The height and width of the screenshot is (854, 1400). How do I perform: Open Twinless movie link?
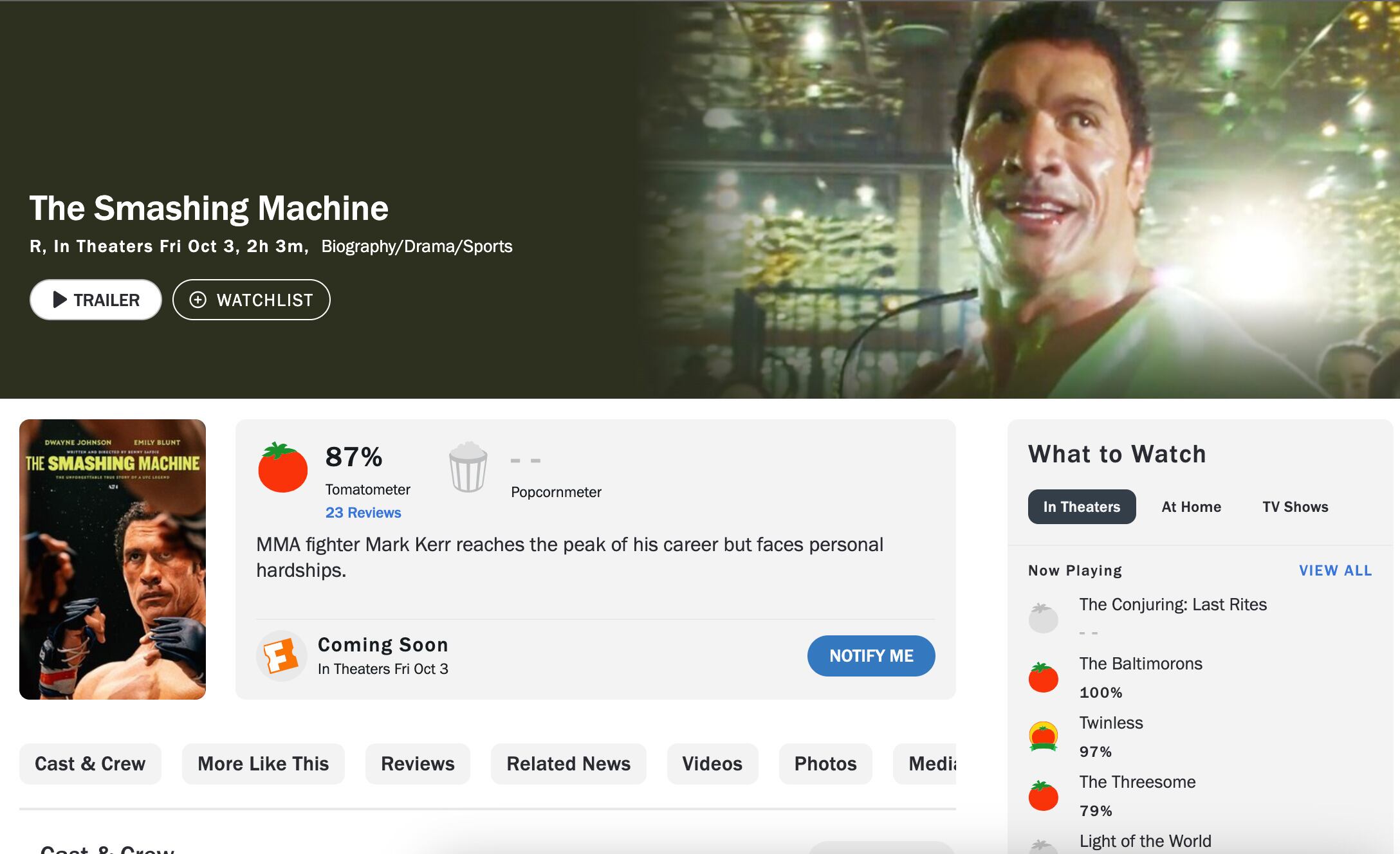click(x=1111, y=723)
